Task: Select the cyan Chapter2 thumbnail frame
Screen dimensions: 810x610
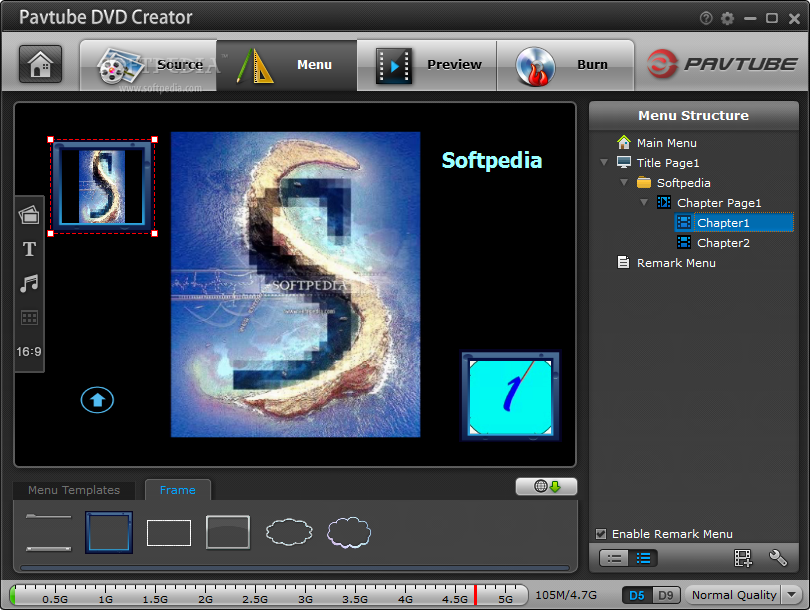Action: point(510,396)
